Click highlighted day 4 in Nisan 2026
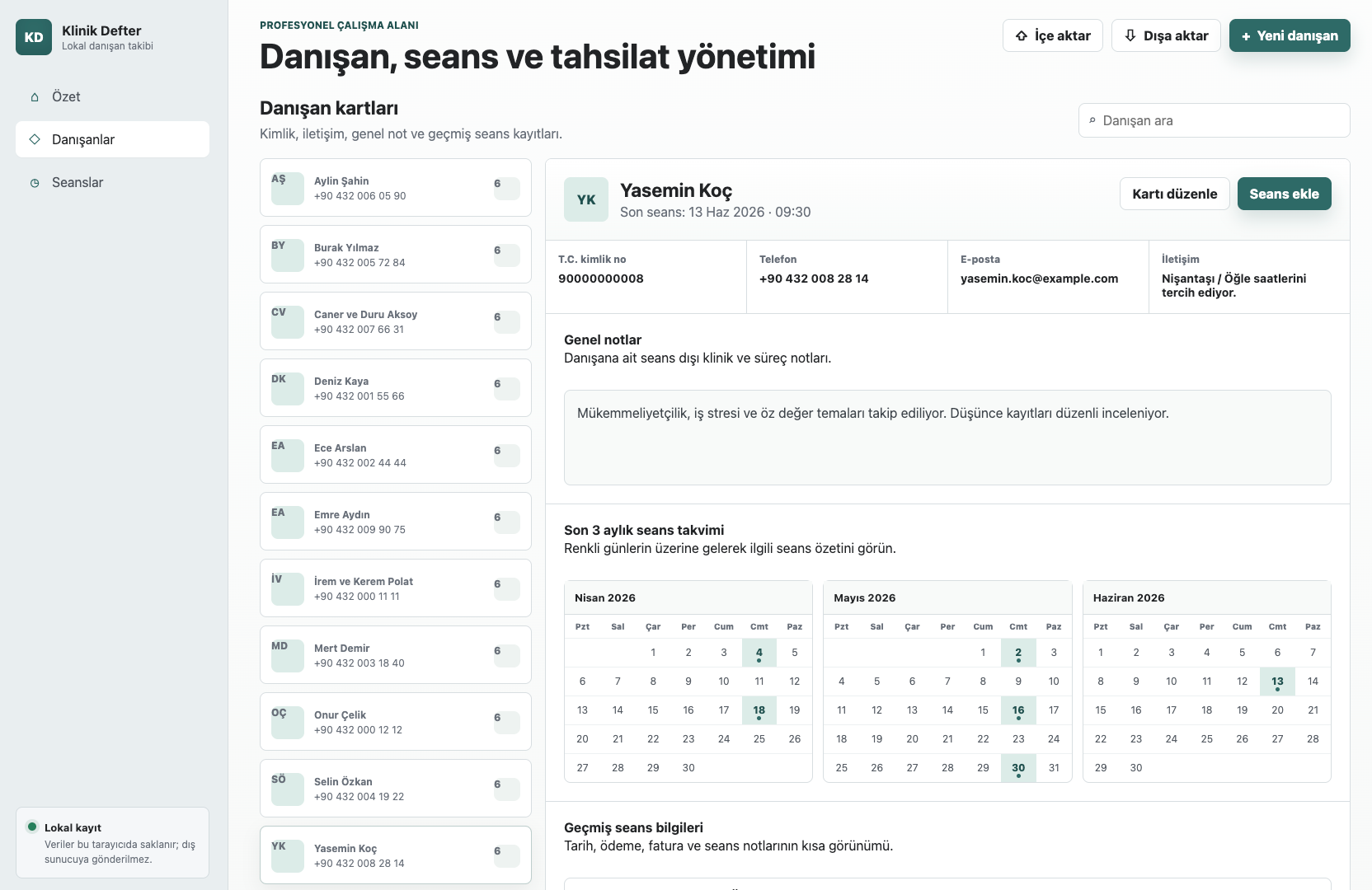This screenshot has height=890, width=1372. point(759,653)
